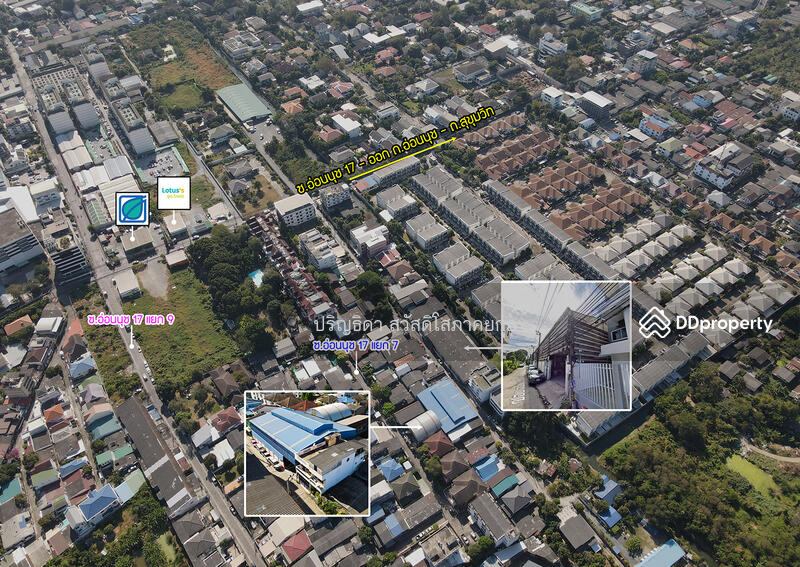This screenshot has height=567, width=800.
Task: Click the pink ซ.อ่อนนุช 17 แยก 7 label
Action: coord(355,345)
